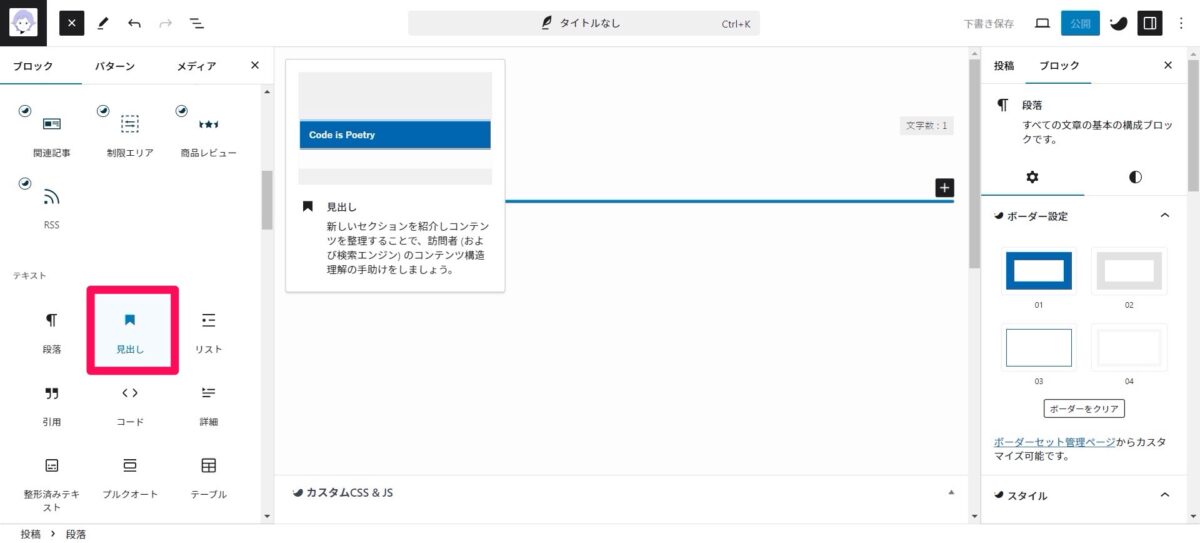Switch to the パターン tab
The height and width of the screenshot is (543, 1200).
[115, 66]
